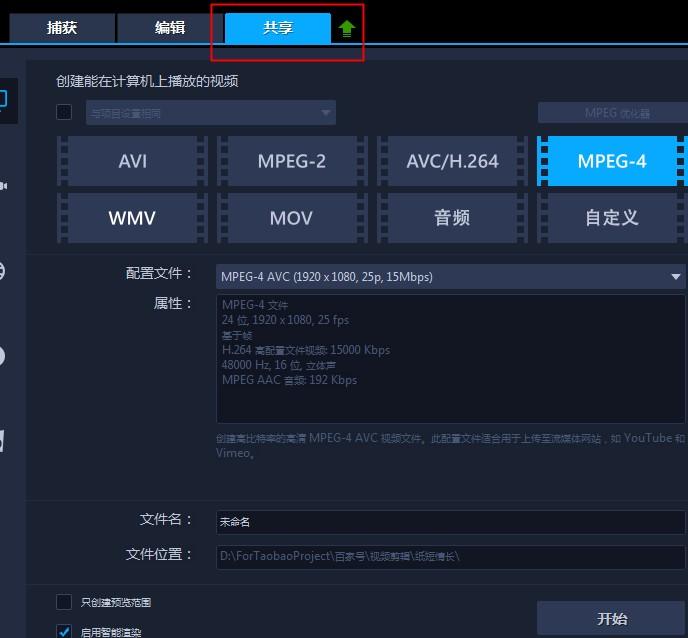
Task: Click the profile description mentioning YouTube
Action: coord(451,445)
